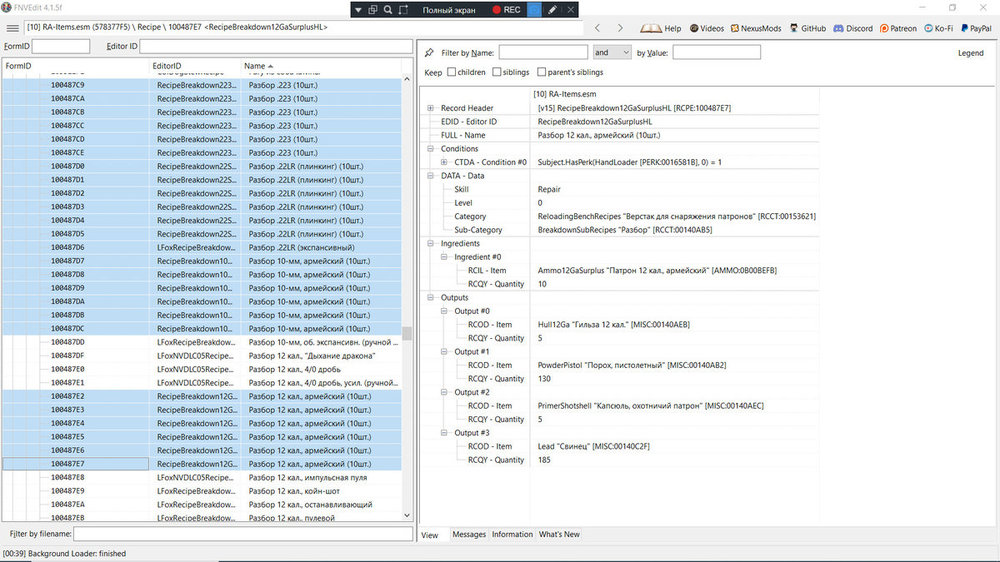Viewport: 1000px width, 562px height.
Task: Switch to the Information tab
Action: pyautogui.click(x=512, y=535)
